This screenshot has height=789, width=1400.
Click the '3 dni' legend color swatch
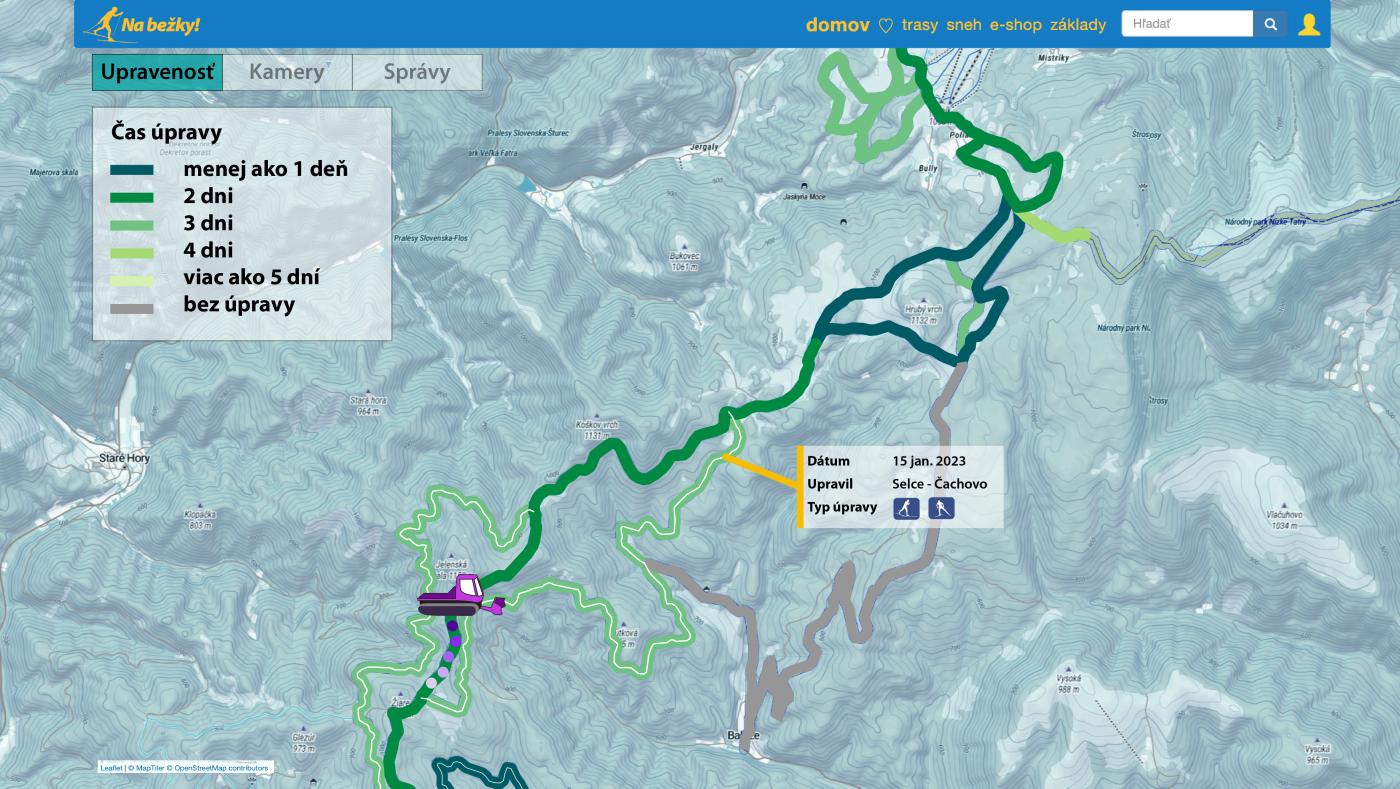132,225
